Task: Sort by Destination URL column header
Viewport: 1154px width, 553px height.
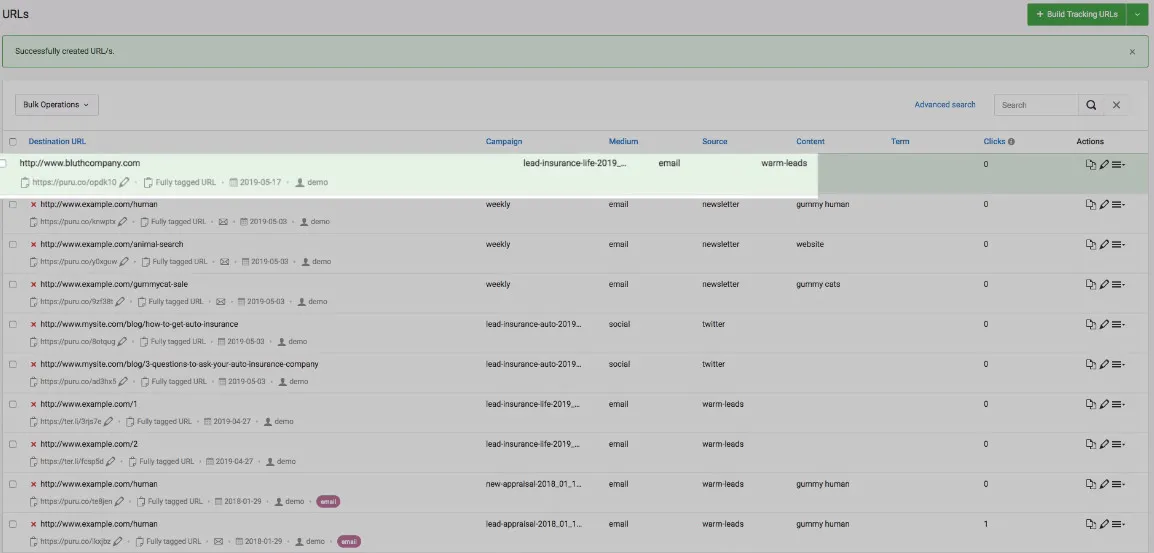Action: point(57,142)
